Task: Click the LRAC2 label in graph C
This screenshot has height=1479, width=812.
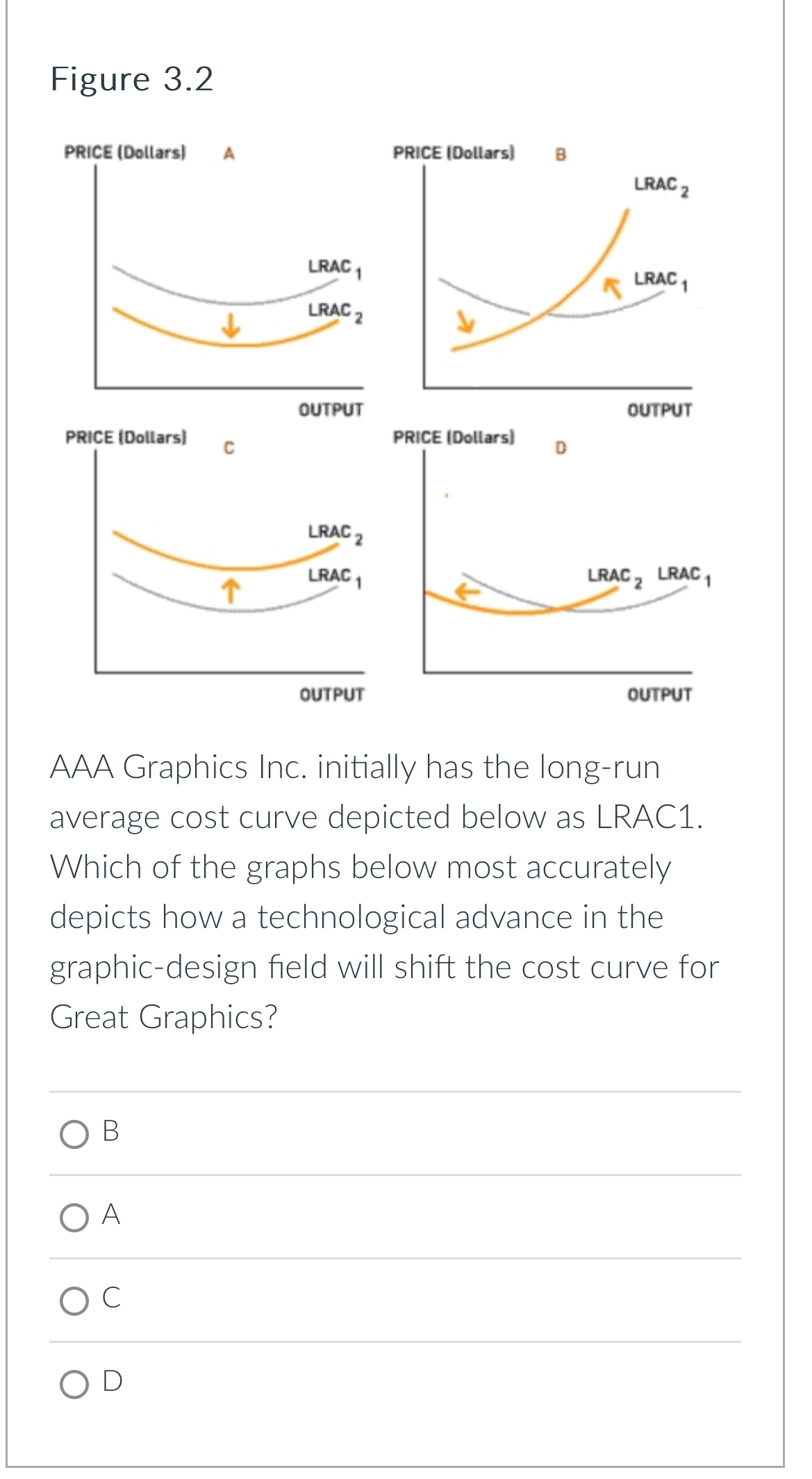Action: click(x=332, y=531)
